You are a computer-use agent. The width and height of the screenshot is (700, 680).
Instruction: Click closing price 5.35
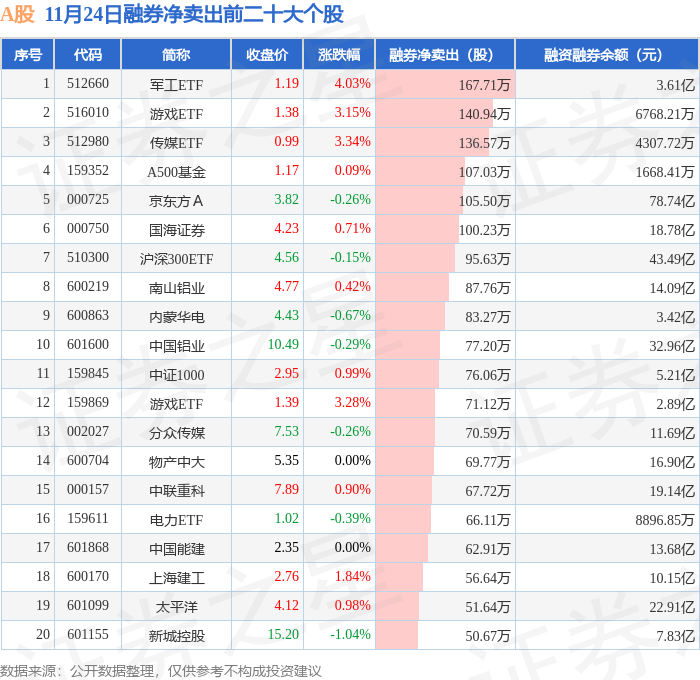pos(287,461)
